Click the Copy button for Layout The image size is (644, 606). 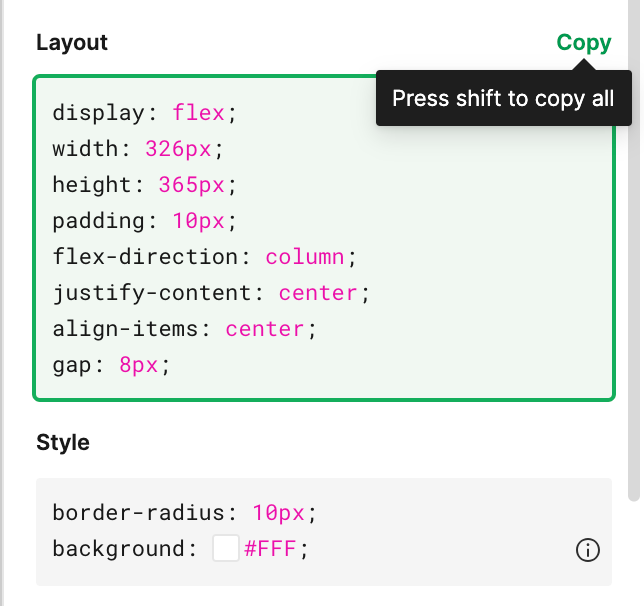[x=584, y=43]
